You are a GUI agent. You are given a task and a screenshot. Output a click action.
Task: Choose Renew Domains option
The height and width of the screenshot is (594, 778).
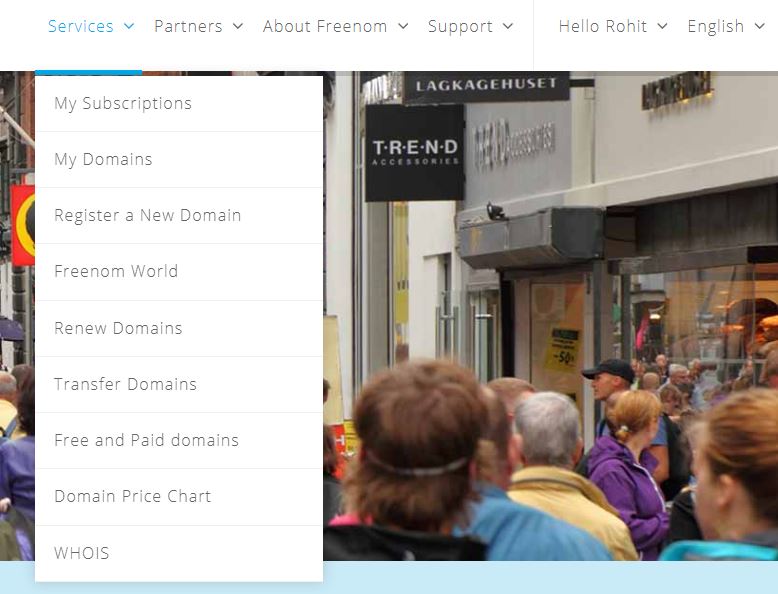[x=179, y=329]
